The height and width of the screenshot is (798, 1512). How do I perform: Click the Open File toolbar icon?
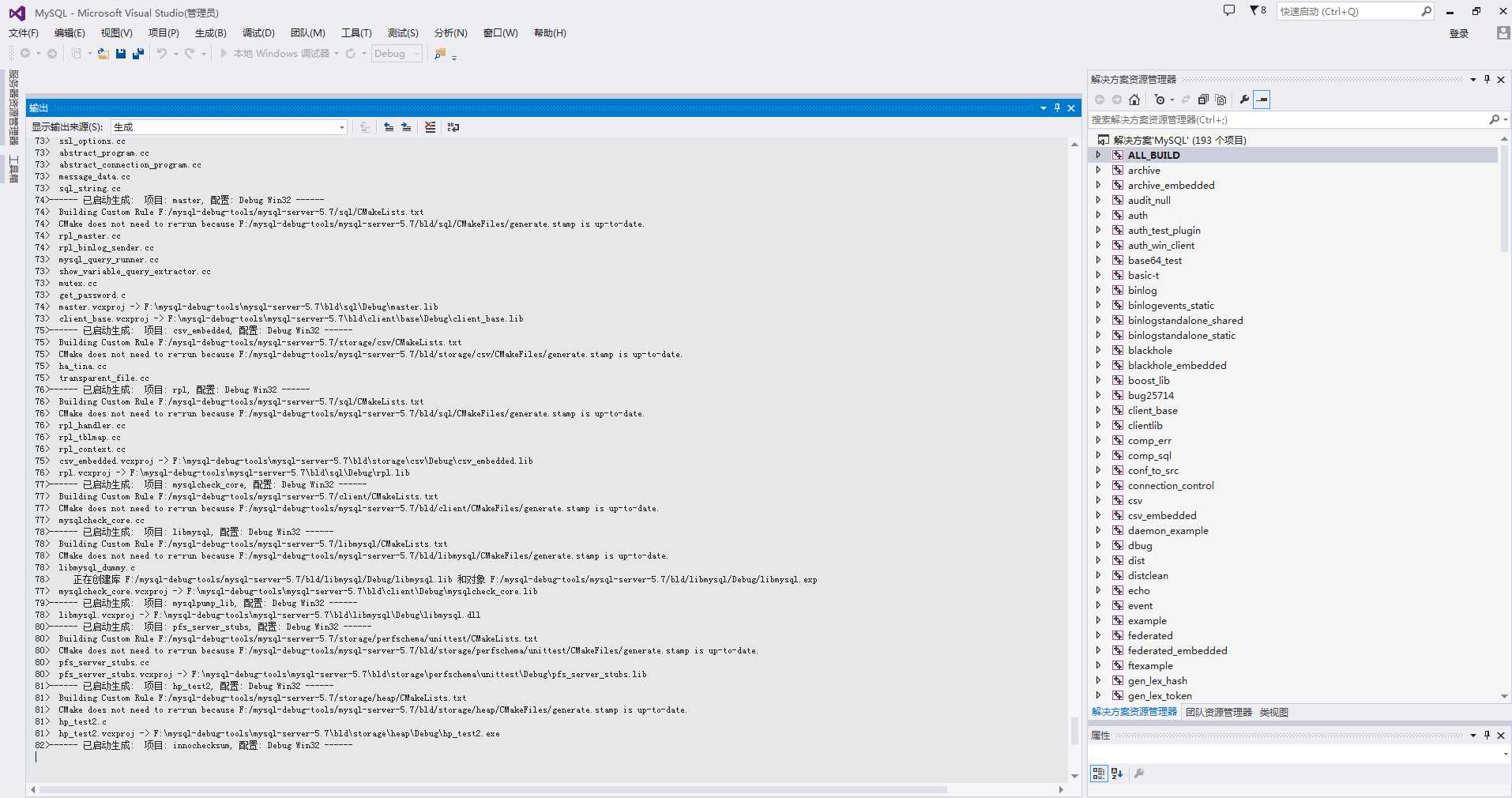(x=103, y=54)
